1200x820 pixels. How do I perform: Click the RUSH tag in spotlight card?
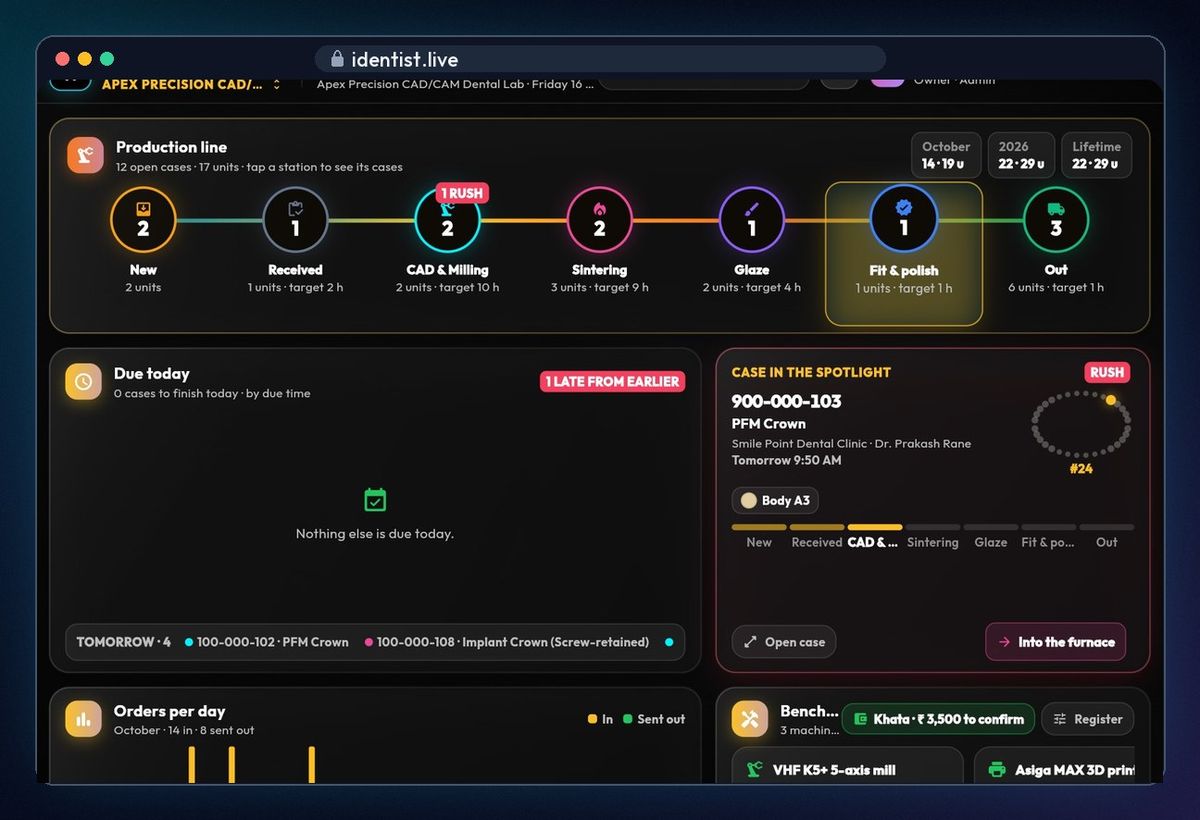pos(1107,372)
